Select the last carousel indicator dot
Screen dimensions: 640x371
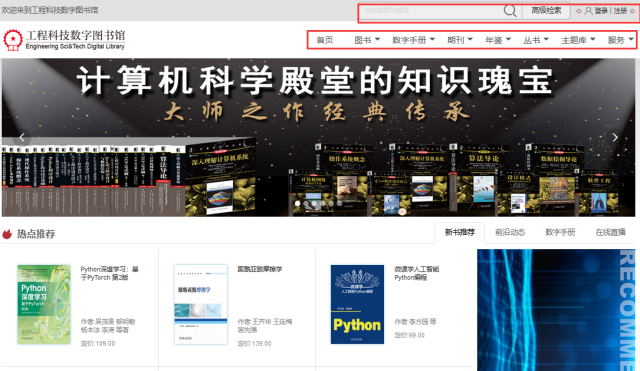tap(340, 203)
